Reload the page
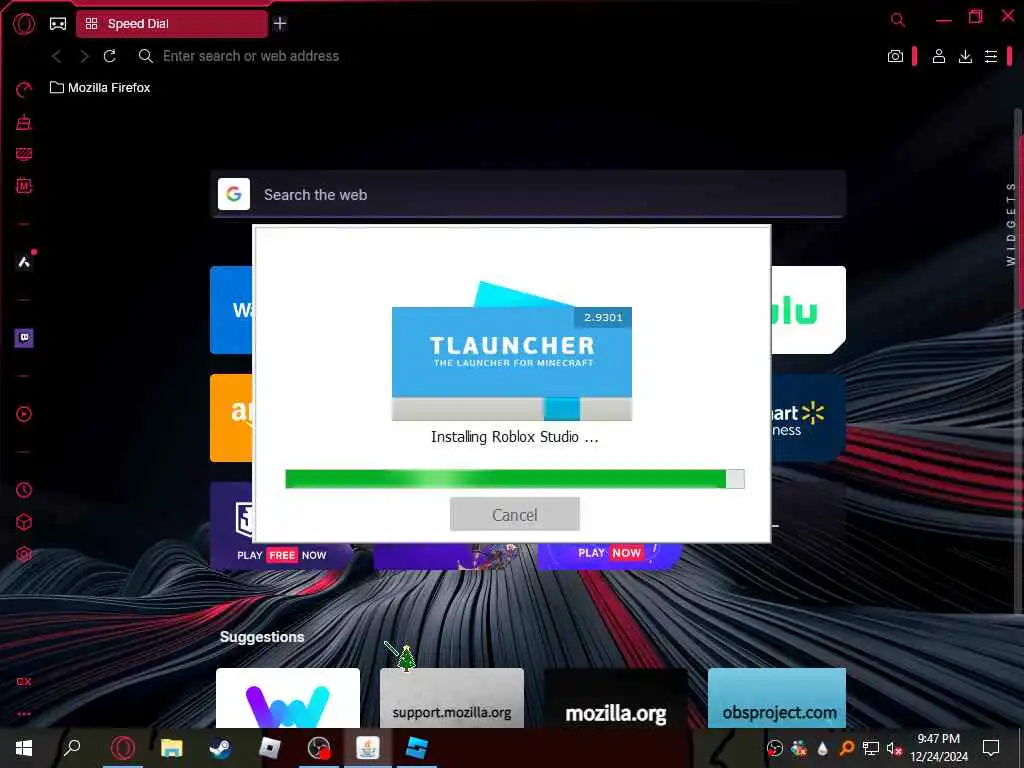The height and width of the screenshot is (768, 1024). coord(110,56)
